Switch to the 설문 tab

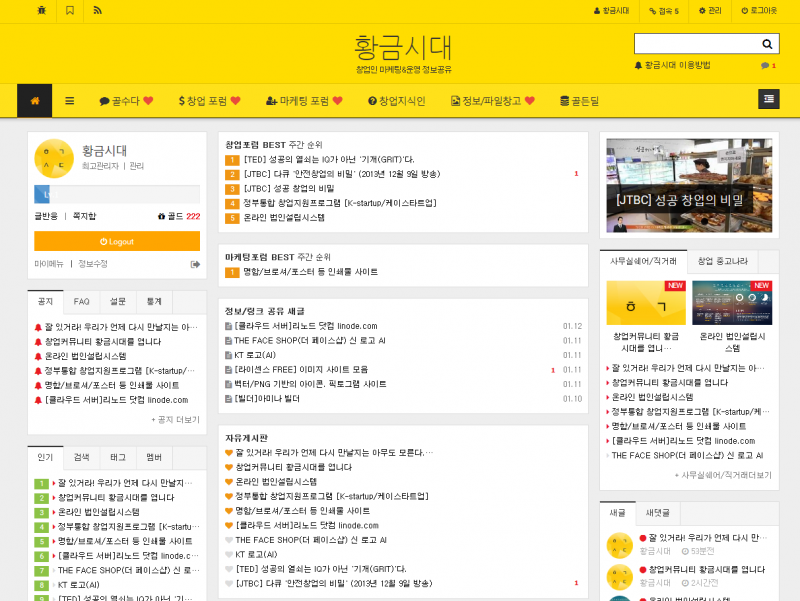[x=118, y=302]
